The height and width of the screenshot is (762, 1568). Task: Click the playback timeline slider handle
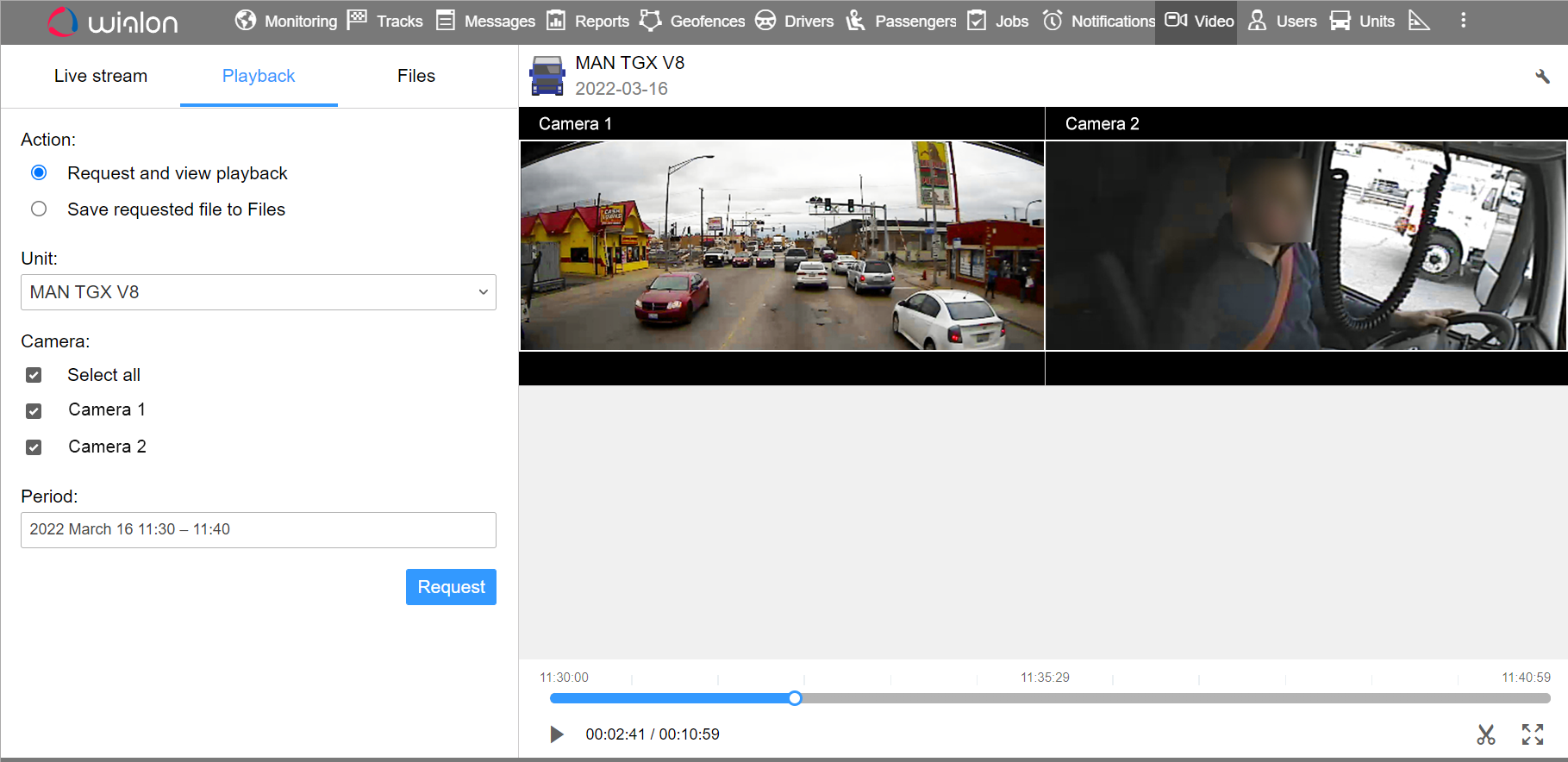795,698
